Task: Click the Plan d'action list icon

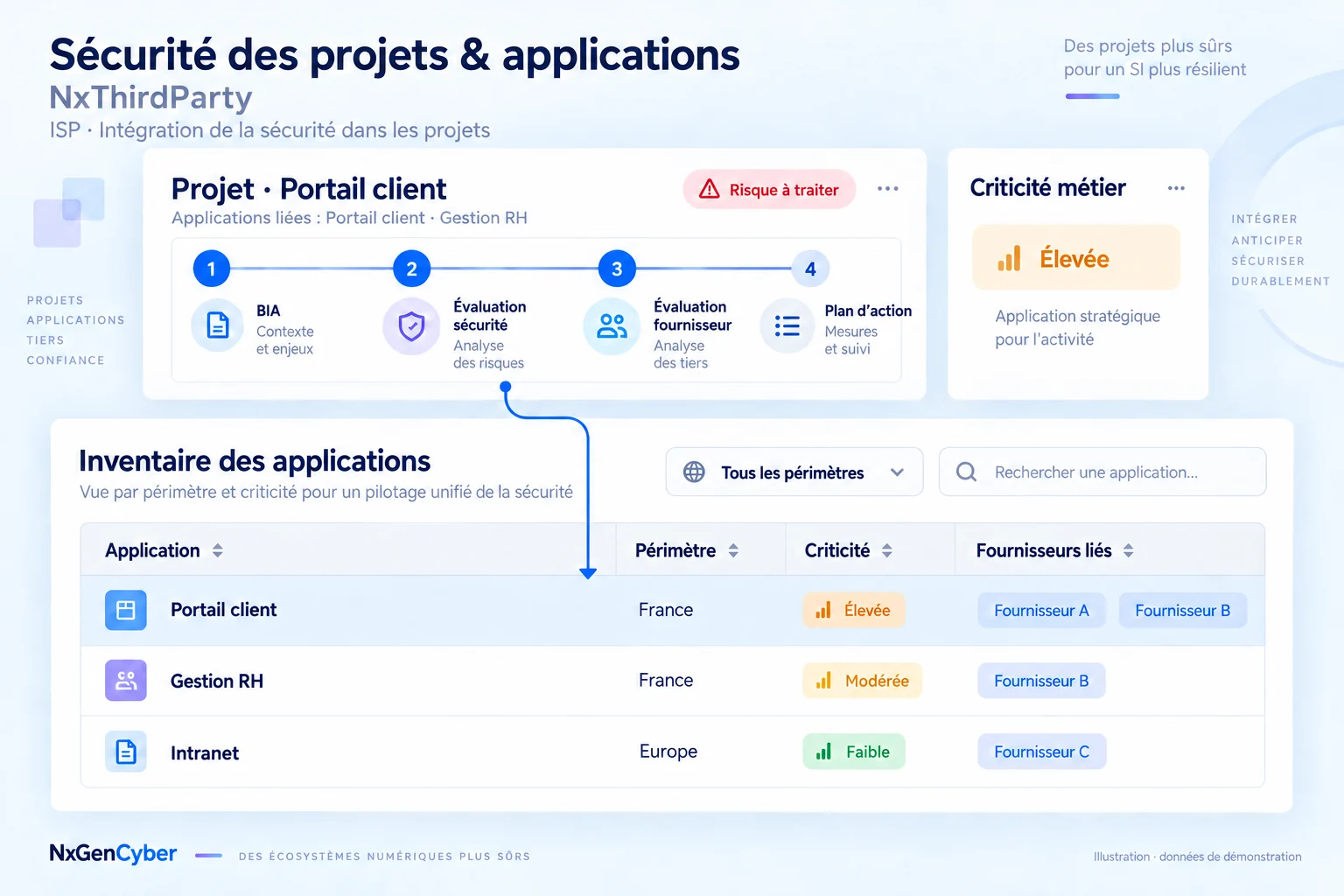Action: click(787, 326)
